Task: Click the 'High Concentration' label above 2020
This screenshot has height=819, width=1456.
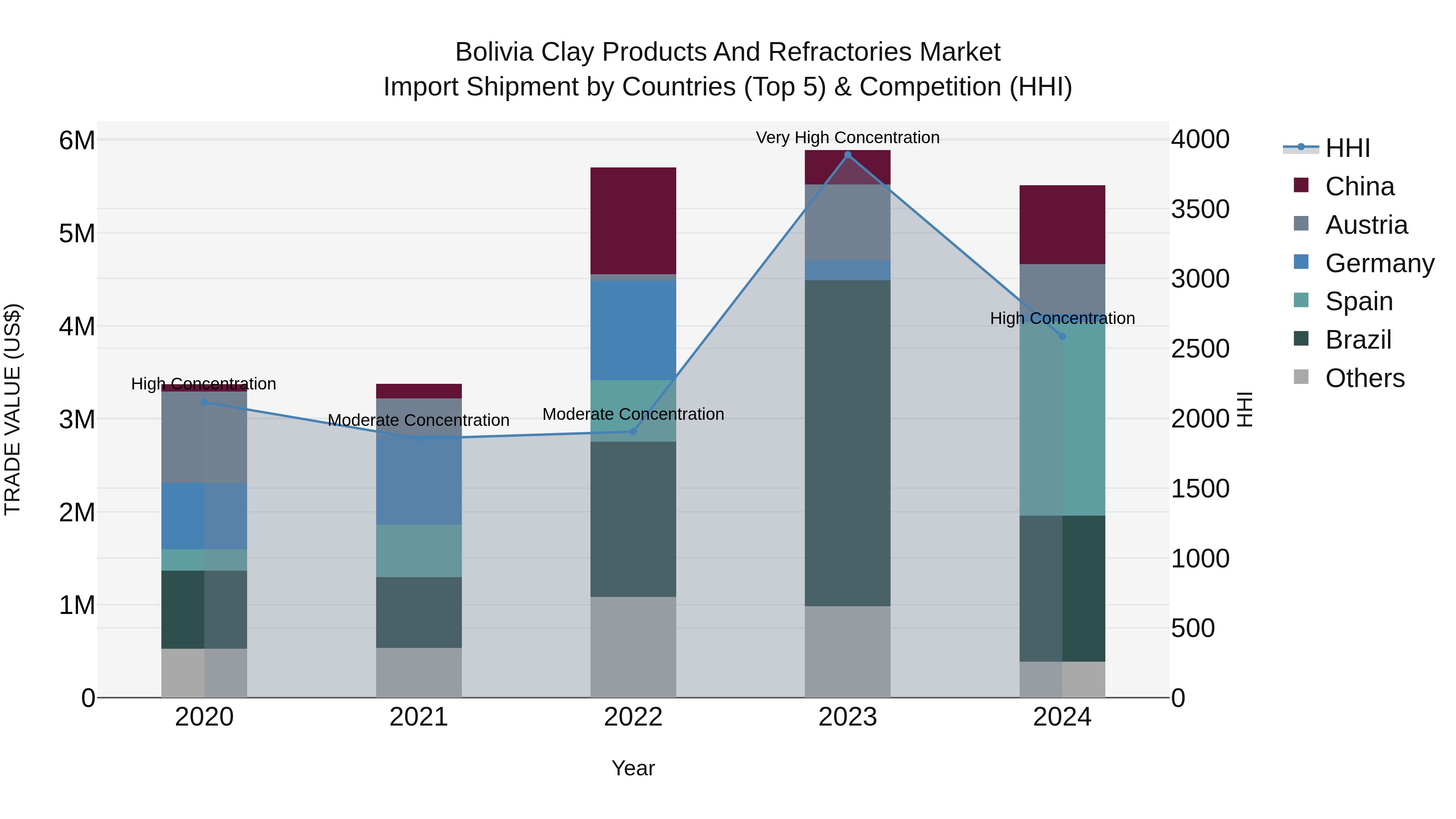Action: coord(203,384)
